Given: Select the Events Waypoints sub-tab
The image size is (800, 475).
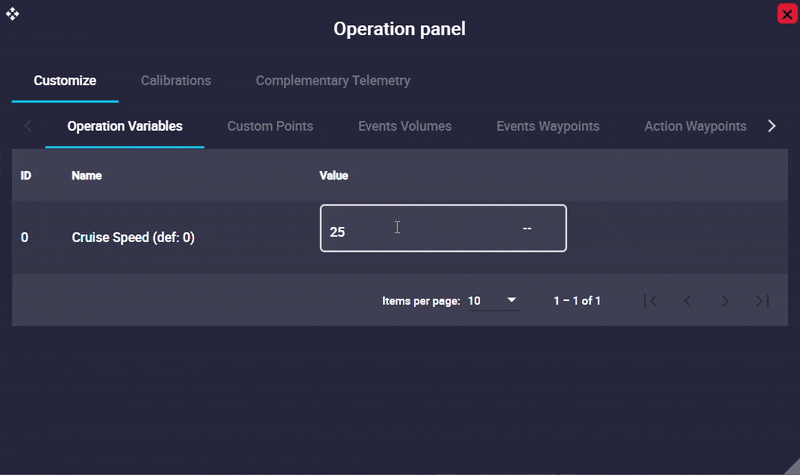Looking at the screenshot, I should tap(548, 127).
